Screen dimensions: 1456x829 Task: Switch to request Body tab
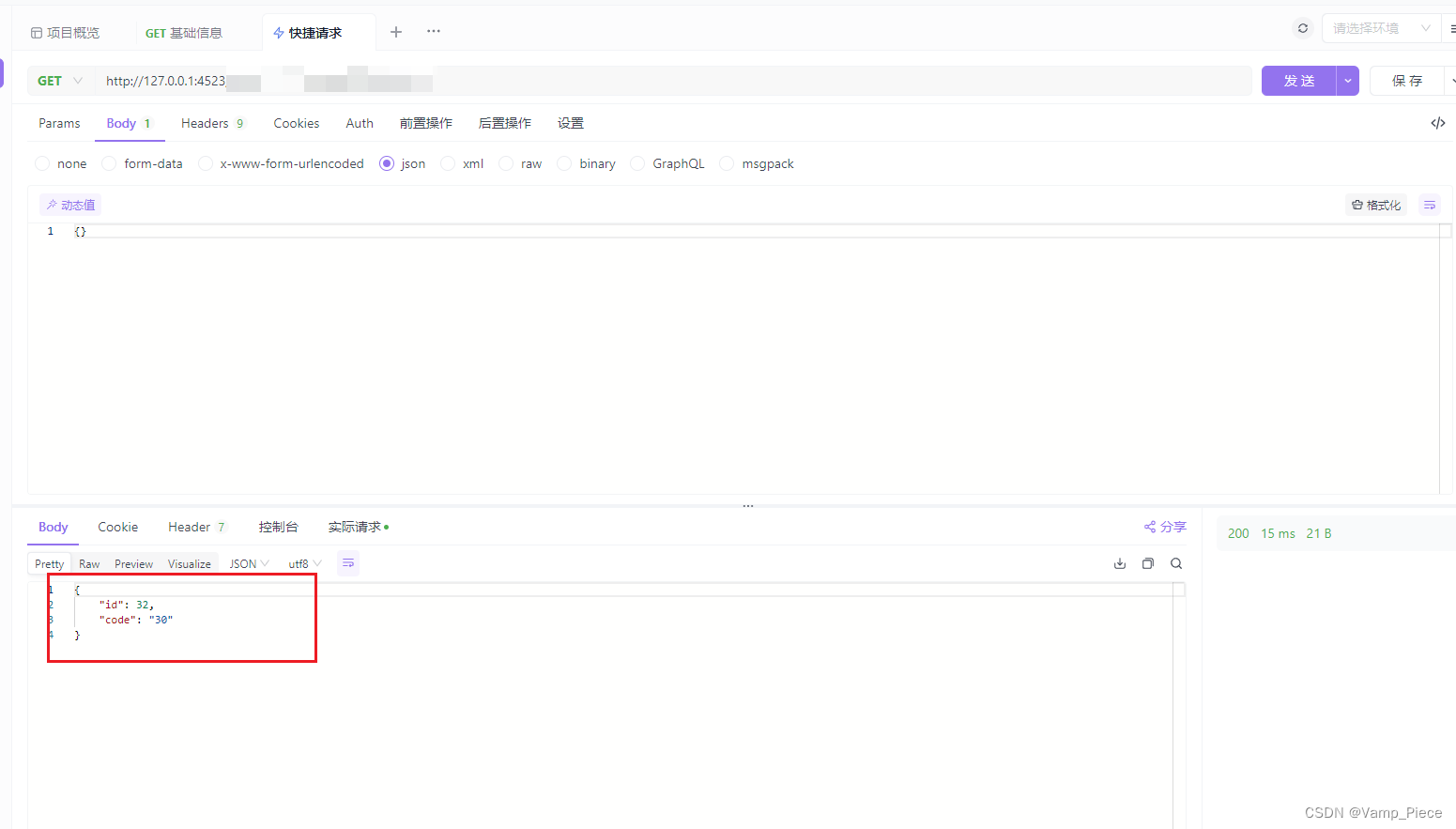[x=129, y=123]
